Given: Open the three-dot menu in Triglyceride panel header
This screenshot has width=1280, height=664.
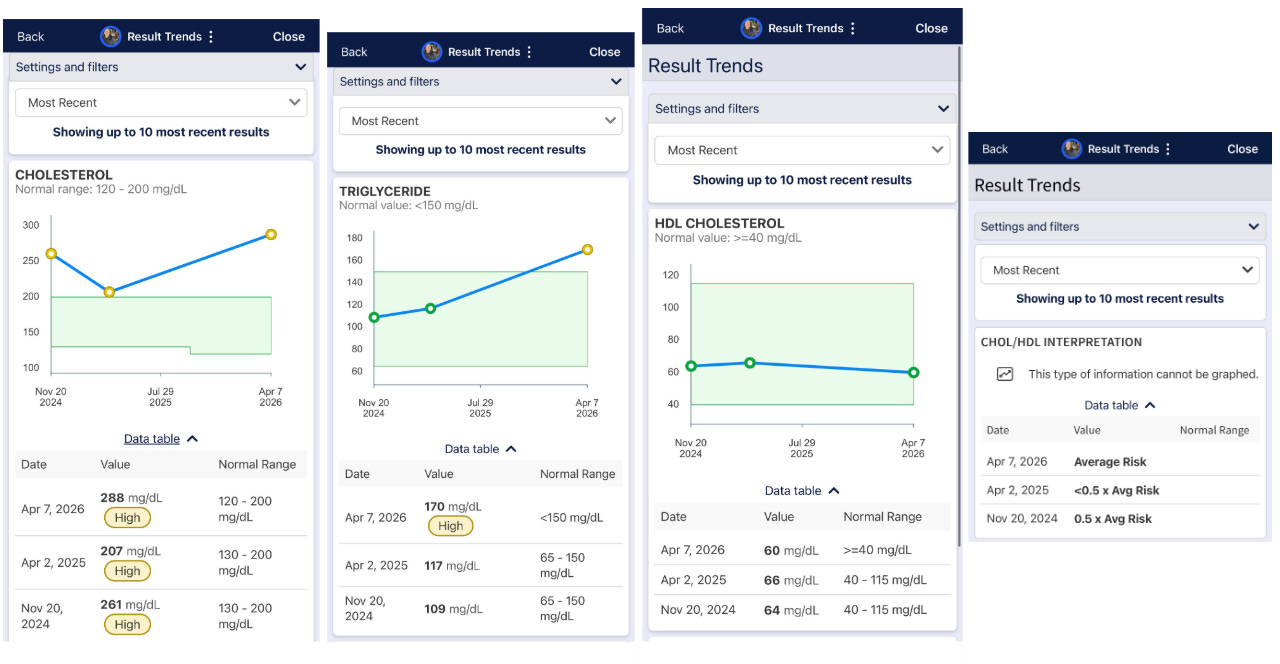Looking at the screenshot, I should (x=528, y=51).
